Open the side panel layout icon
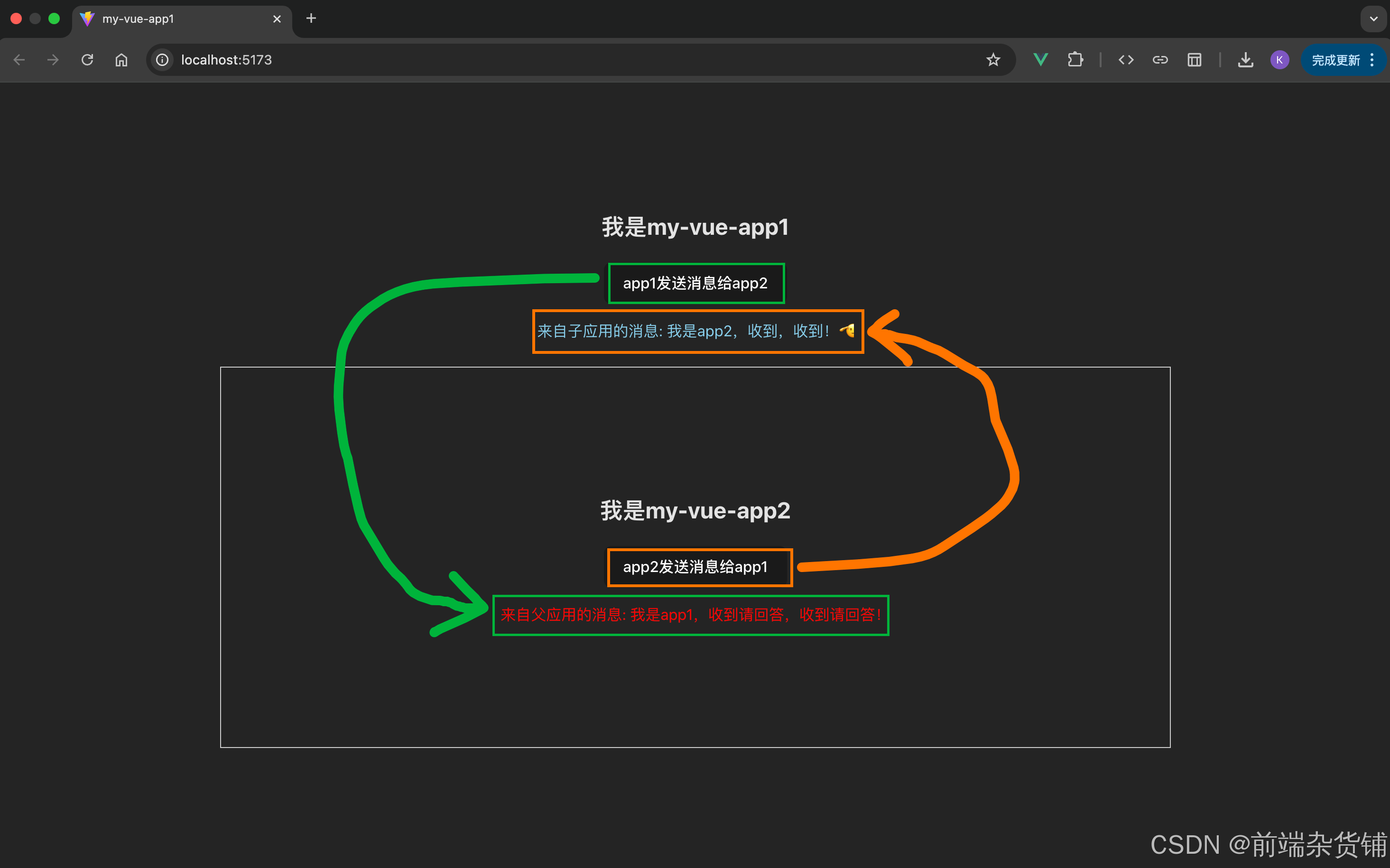The image size is (1390, 868). [1194, 60]
